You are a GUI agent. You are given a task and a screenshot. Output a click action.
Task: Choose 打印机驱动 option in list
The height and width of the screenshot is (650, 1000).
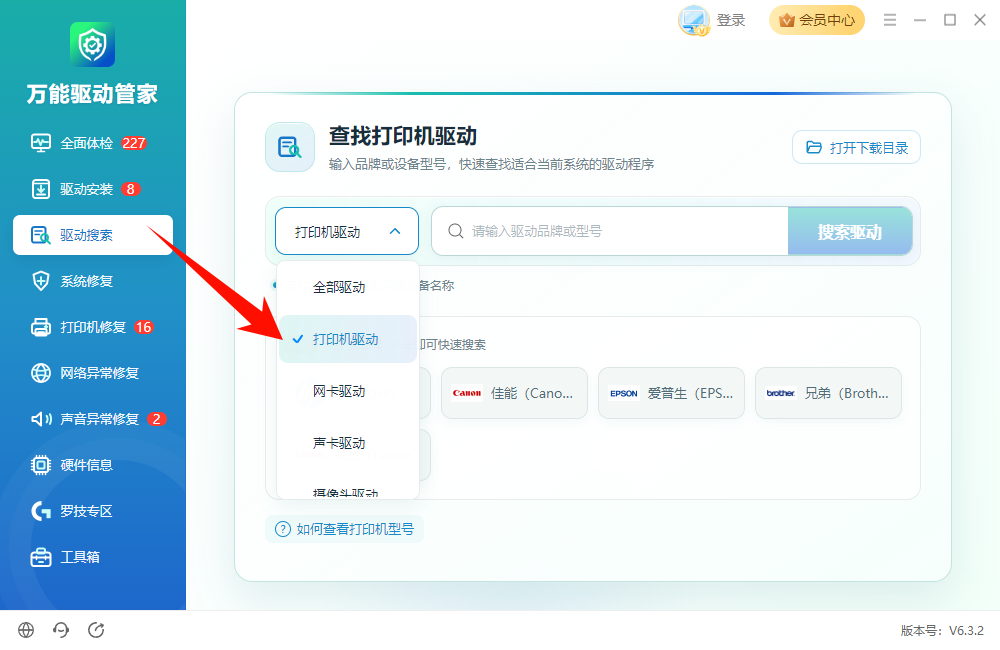click(x=348, y=339)
